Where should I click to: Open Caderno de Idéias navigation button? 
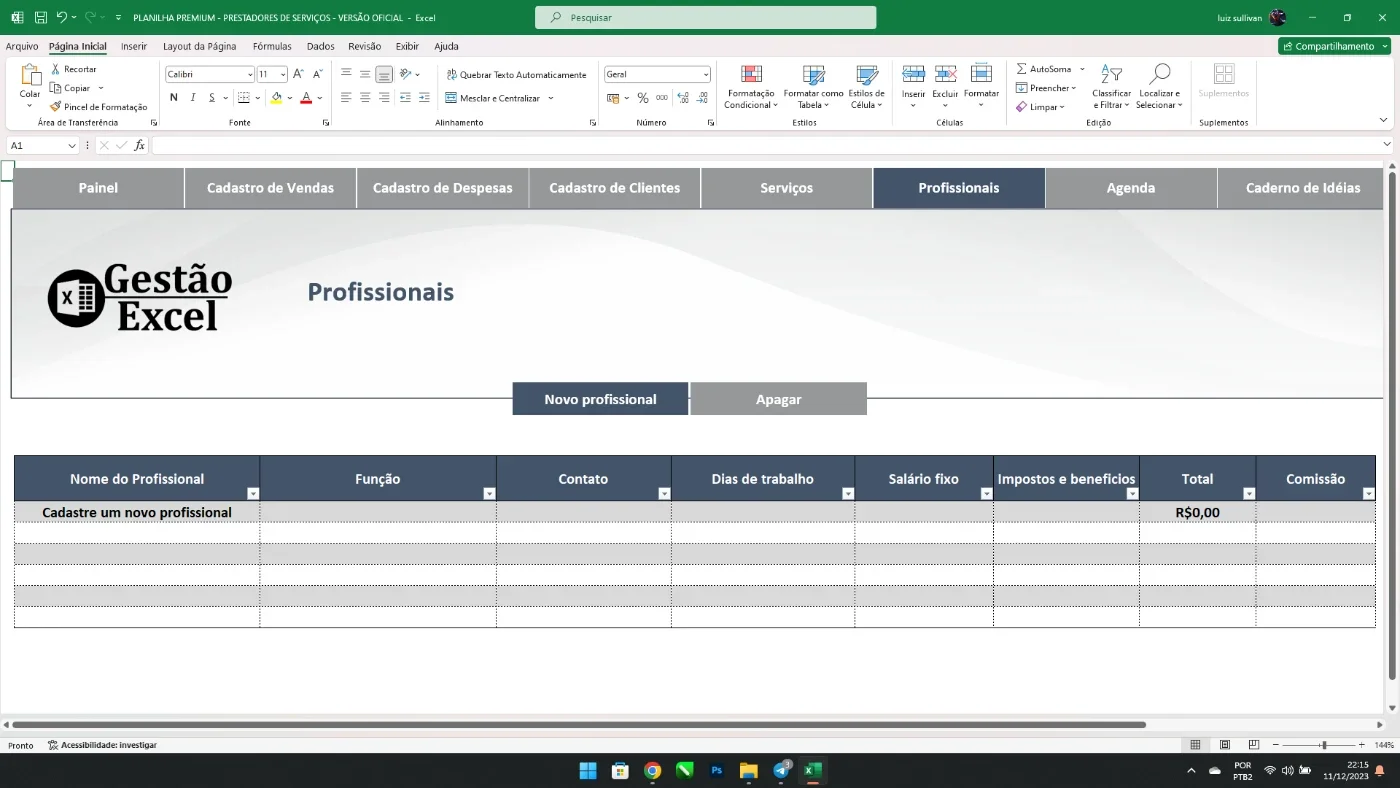1301,188
